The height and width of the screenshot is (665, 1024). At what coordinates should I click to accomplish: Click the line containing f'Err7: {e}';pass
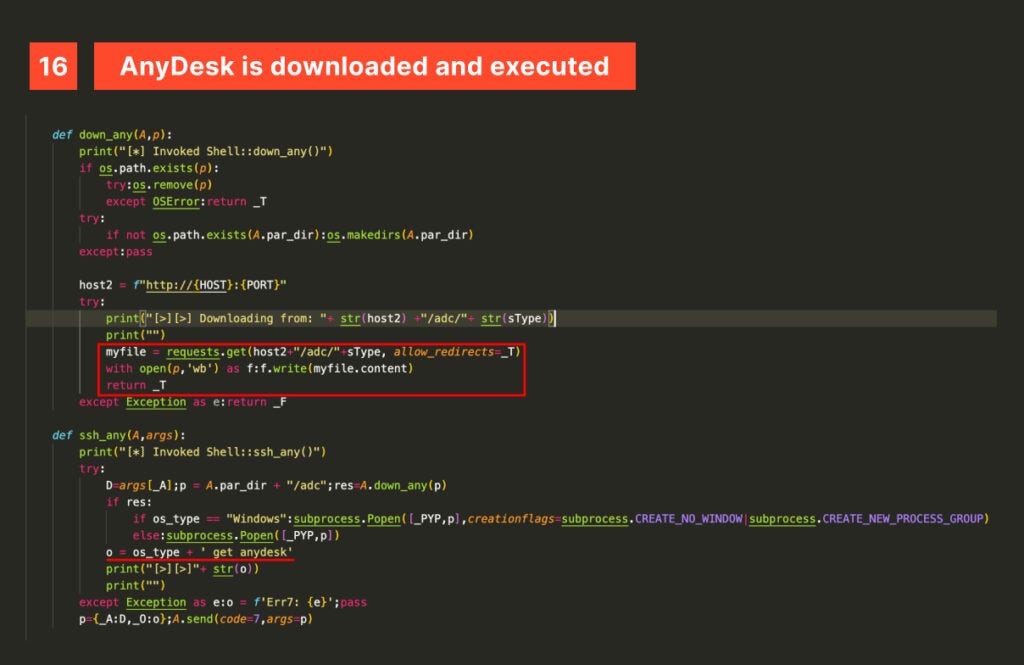coord(223,602)
